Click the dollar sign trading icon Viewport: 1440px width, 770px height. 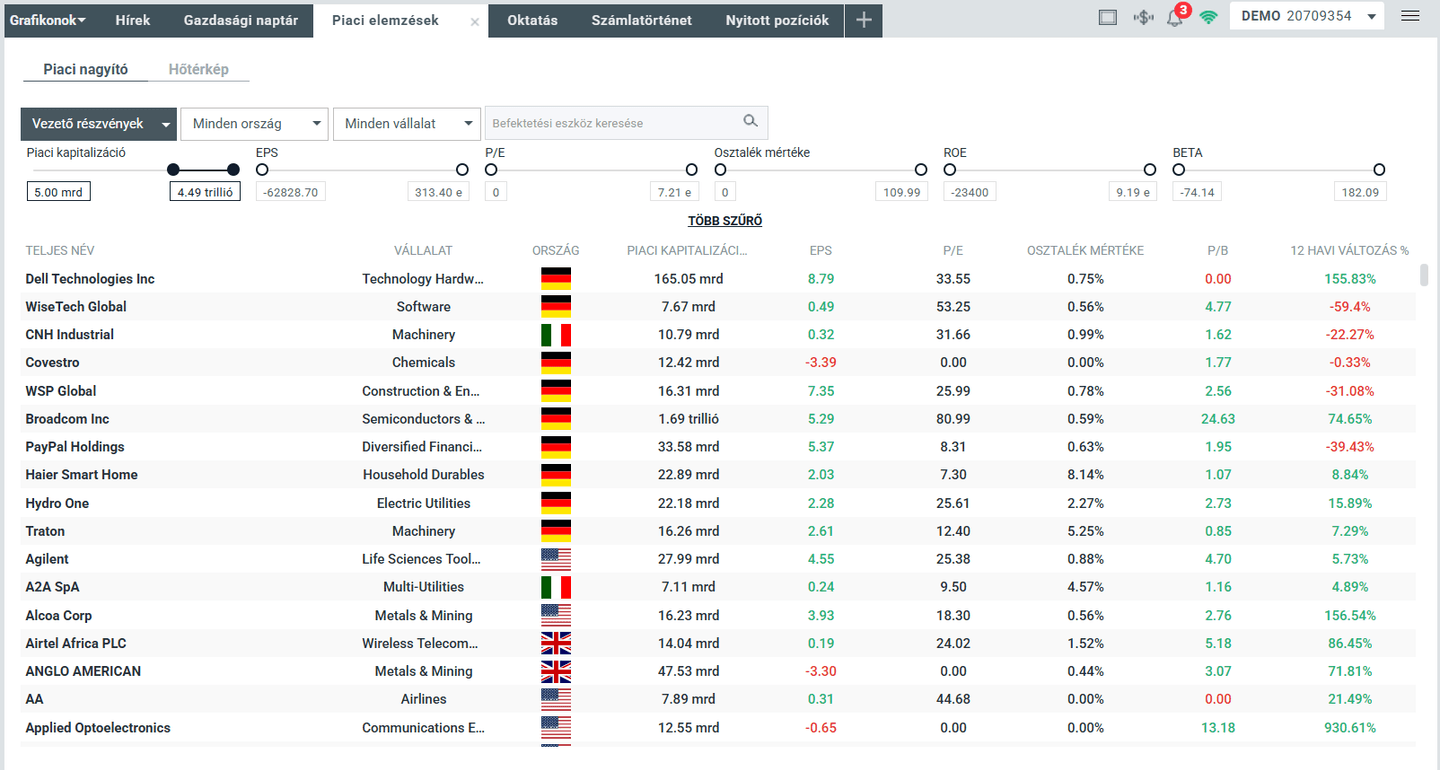coord(1143,17)
